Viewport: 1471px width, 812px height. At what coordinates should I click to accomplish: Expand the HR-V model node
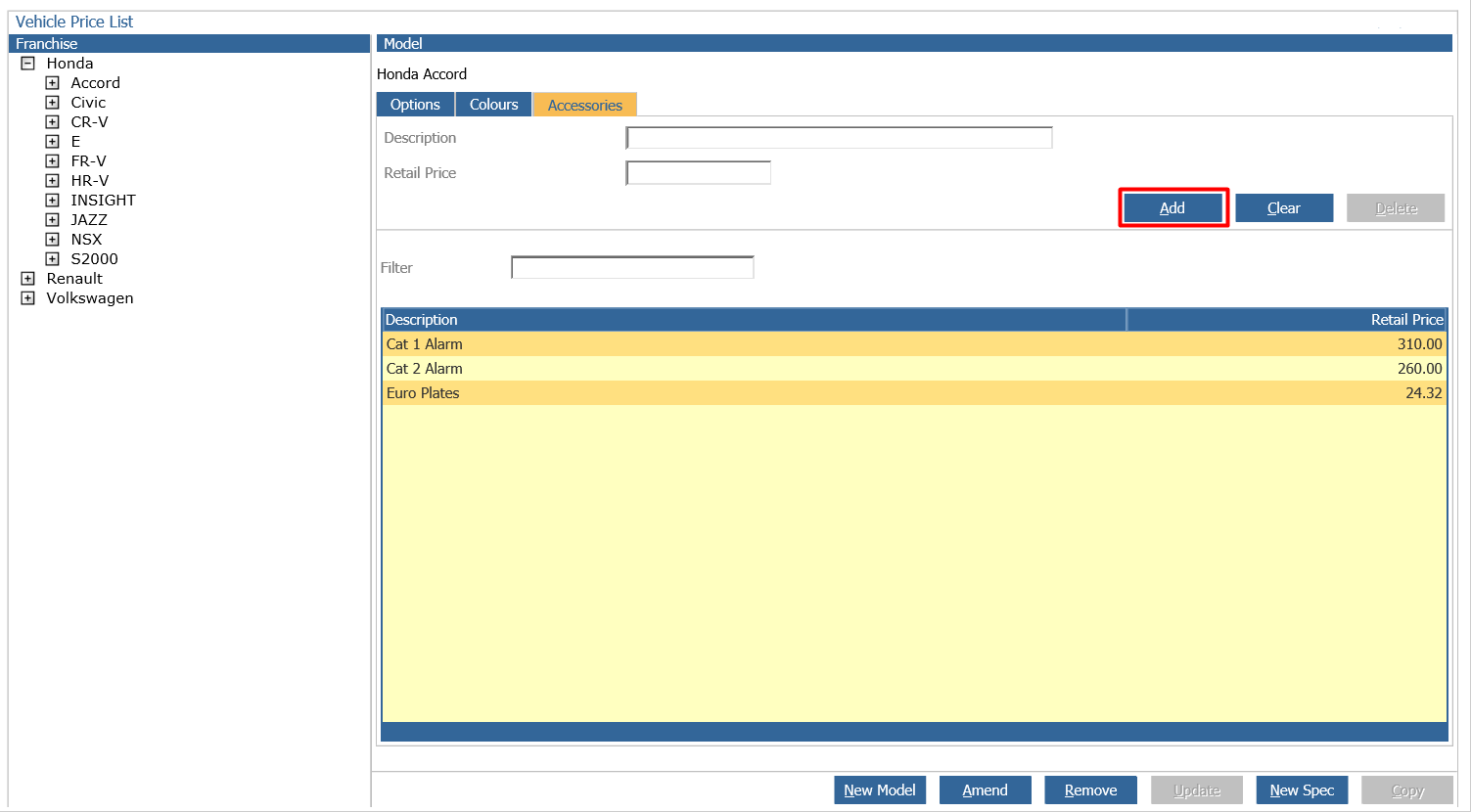[x=53, y=181]
